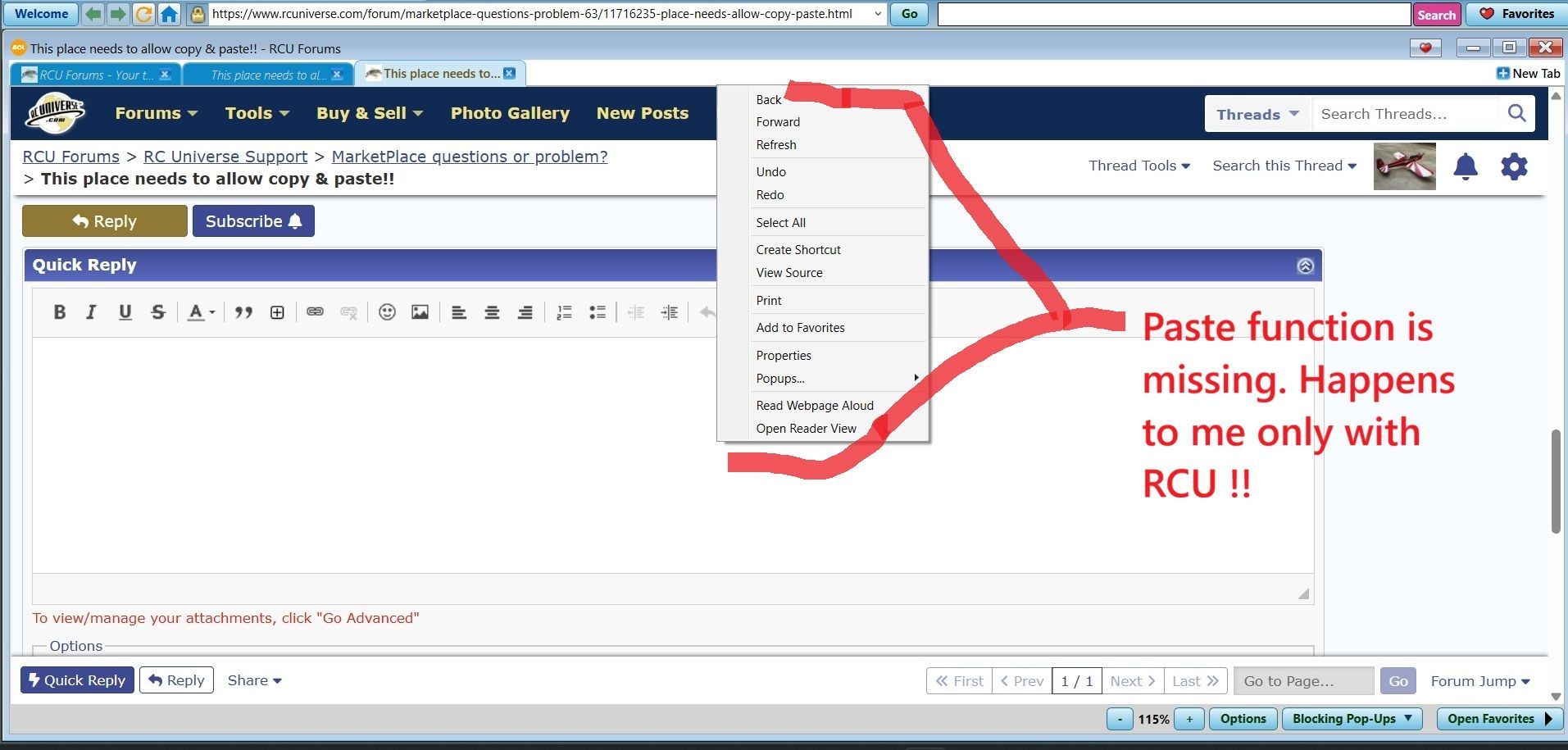
Task: Collapse the Quick Reply panel
Action: coord(1305,266)
